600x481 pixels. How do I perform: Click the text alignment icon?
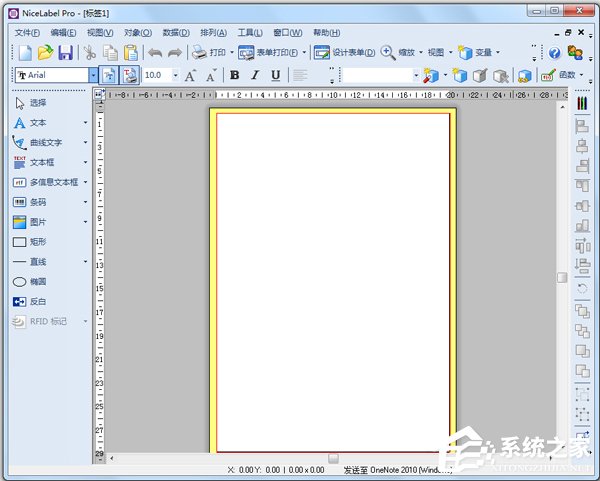300,75
